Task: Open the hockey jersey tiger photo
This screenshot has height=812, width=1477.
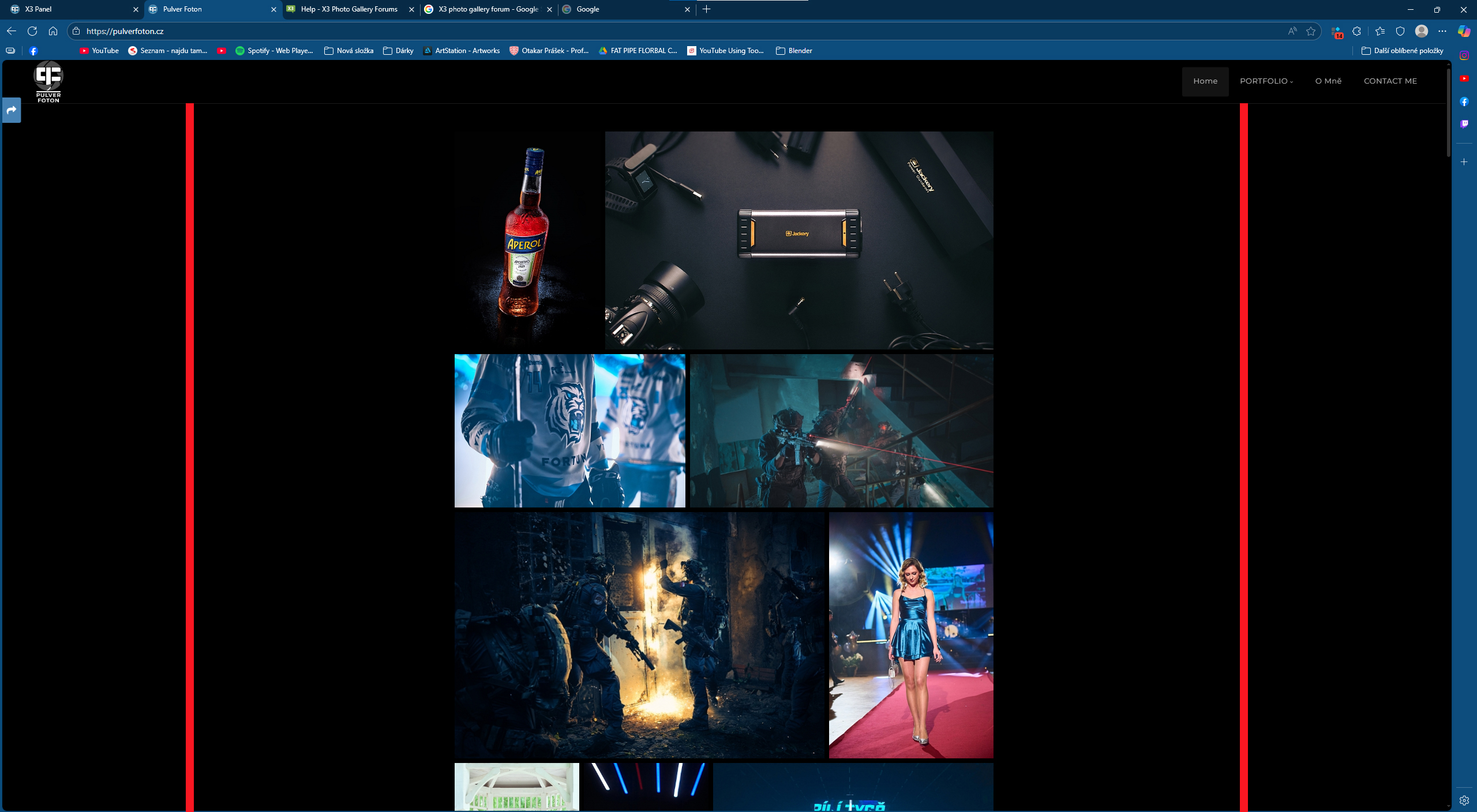Action: (x=569, y=431)
